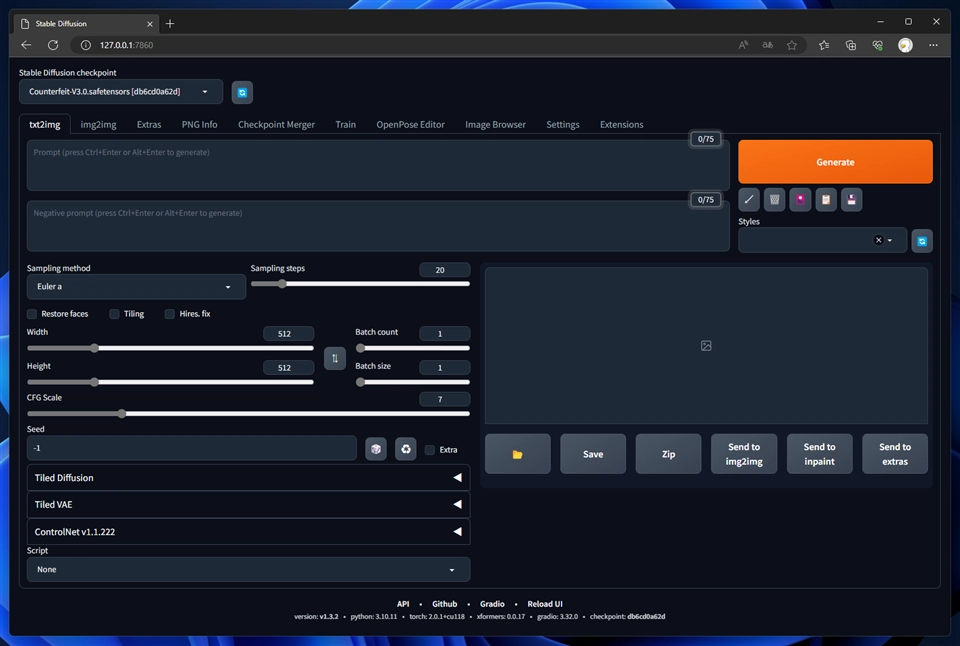Click the arrow icon under Generate to read prompt parameters

click(749, 200)
